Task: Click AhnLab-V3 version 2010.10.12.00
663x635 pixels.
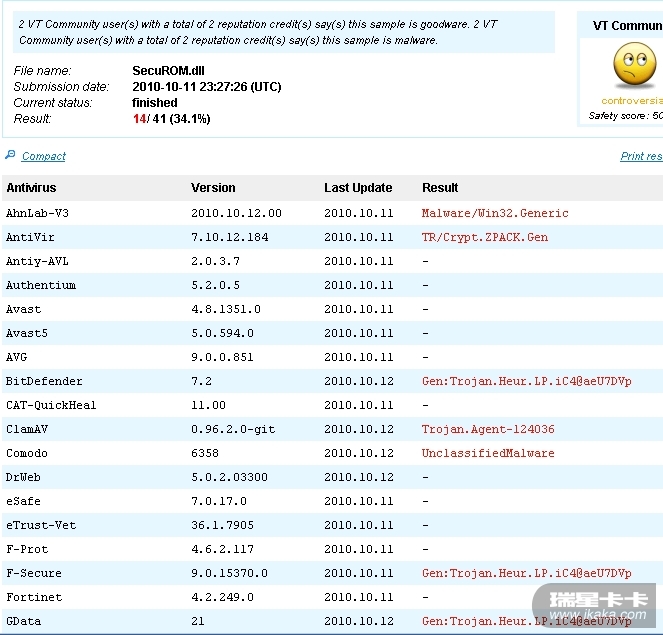Action: tap(236, 213)
